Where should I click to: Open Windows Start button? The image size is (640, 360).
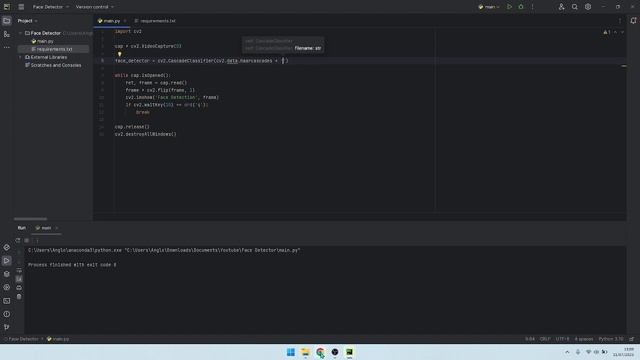click(x=291, y=352)
